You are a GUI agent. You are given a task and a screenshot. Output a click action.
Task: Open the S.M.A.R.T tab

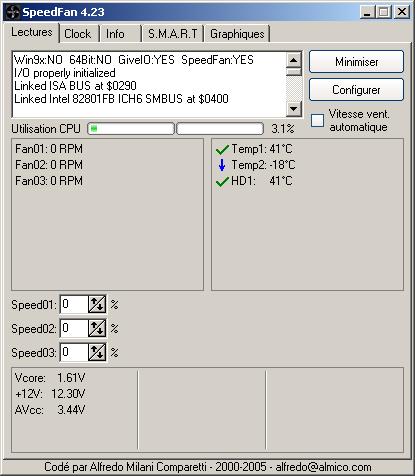tap(173, 34)
